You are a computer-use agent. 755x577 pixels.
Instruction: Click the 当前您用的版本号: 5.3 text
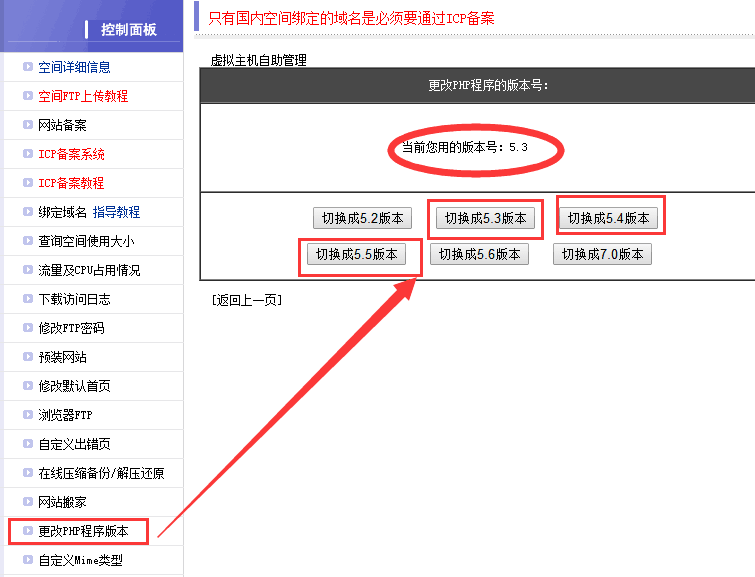pos(465,147)
